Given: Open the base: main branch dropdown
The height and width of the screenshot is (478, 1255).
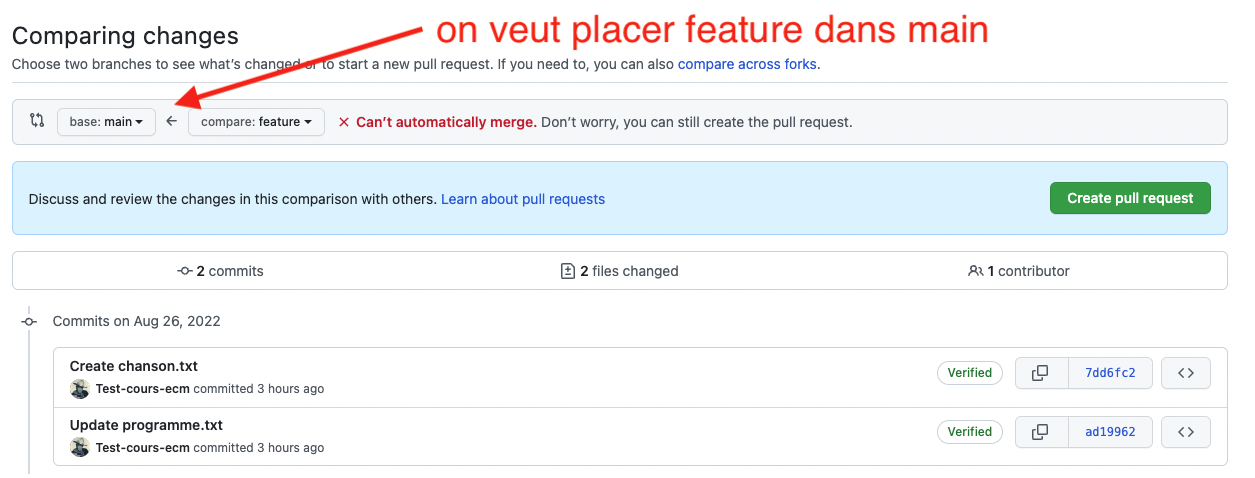Looking at the screenshot, I should [106, 122].
